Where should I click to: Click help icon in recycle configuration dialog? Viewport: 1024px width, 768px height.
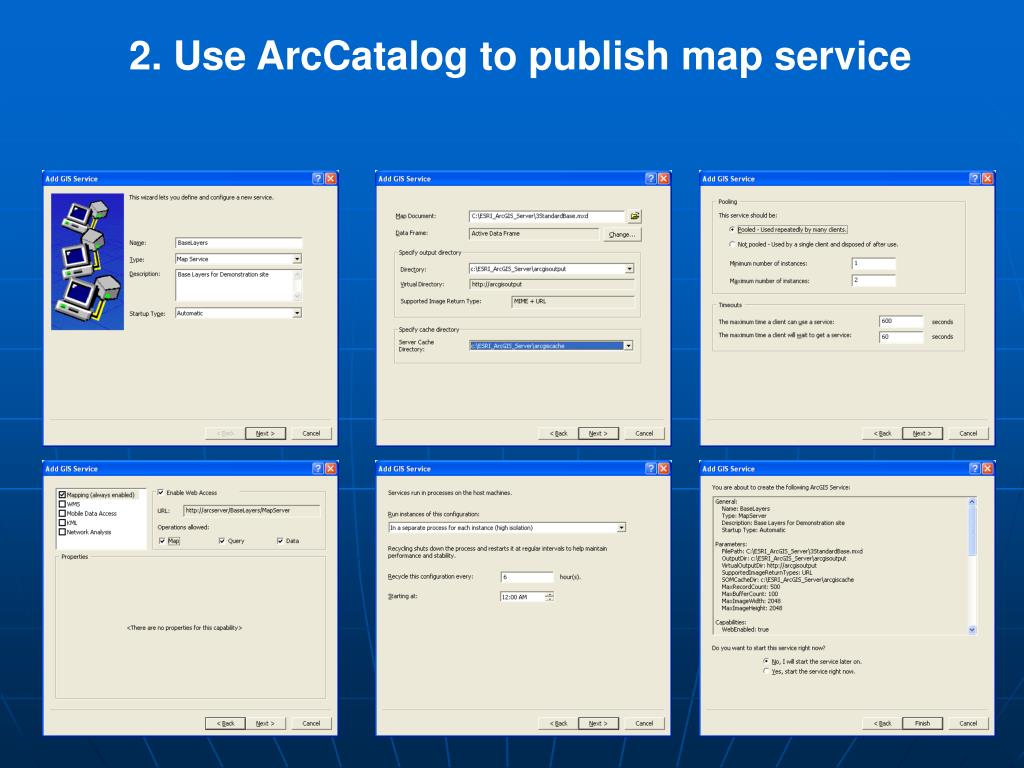coord(650,468)
